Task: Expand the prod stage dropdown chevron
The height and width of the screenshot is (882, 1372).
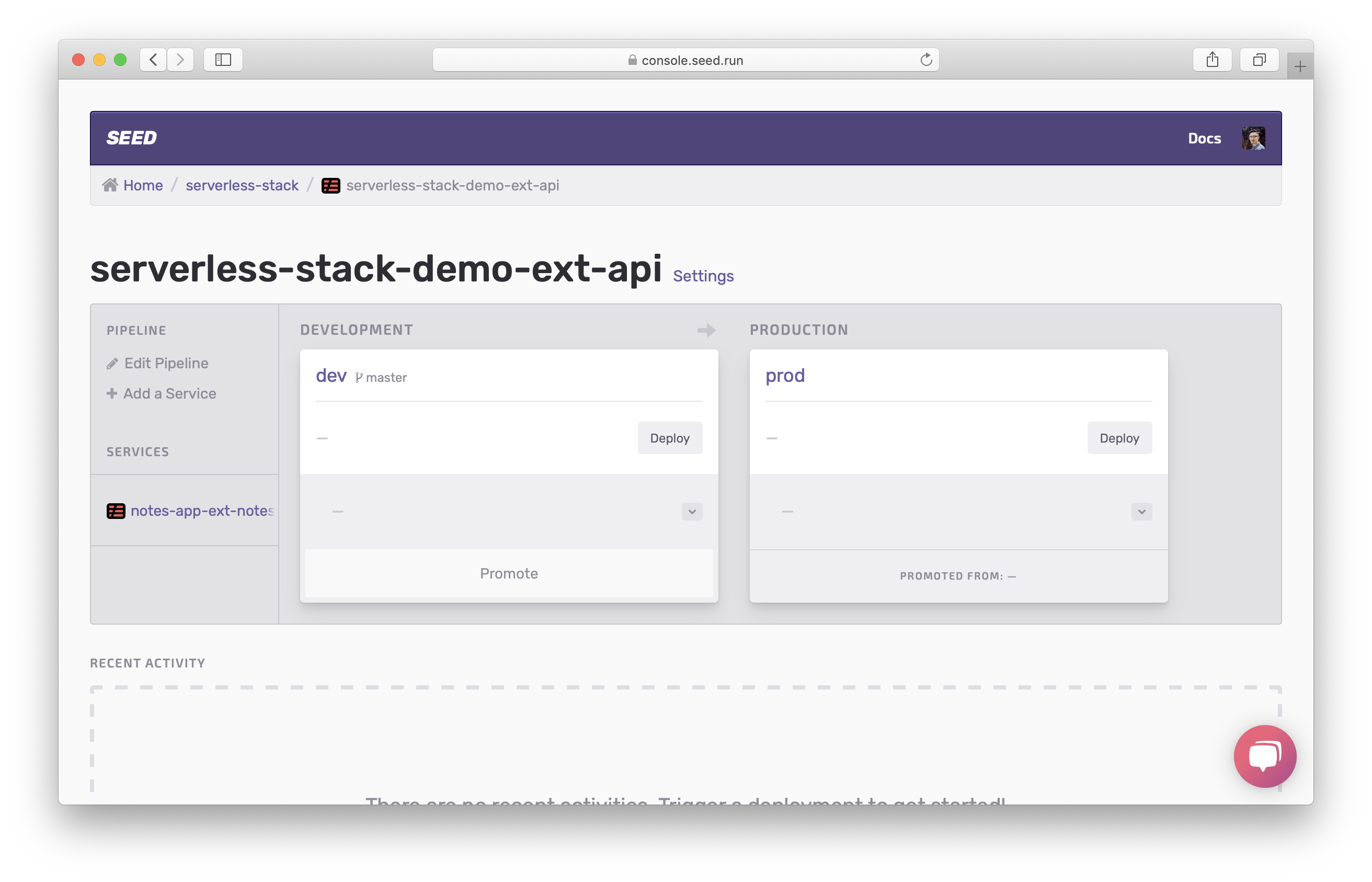Action: tap(1141, 512)
